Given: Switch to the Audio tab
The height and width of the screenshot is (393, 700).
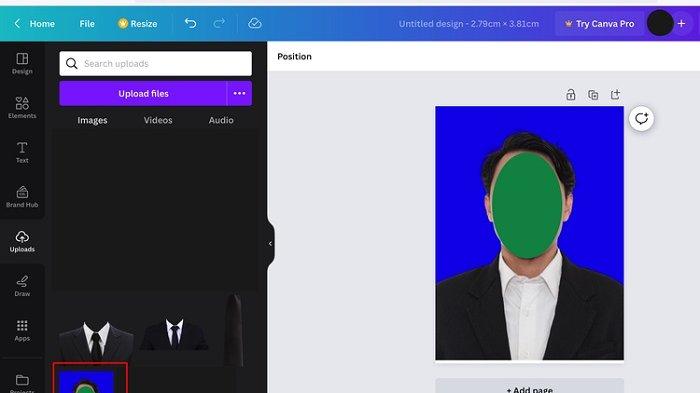Looking at the screenshot, I should (x=221, y=120).
